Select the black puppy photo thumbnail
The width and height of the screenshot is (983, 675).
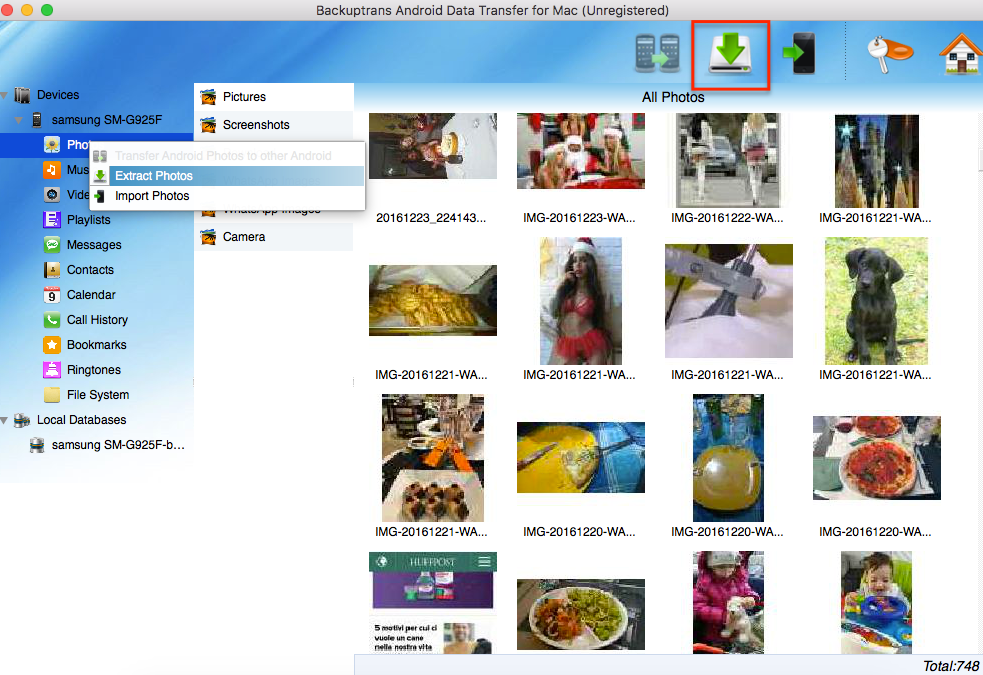[x=876, y=301]
